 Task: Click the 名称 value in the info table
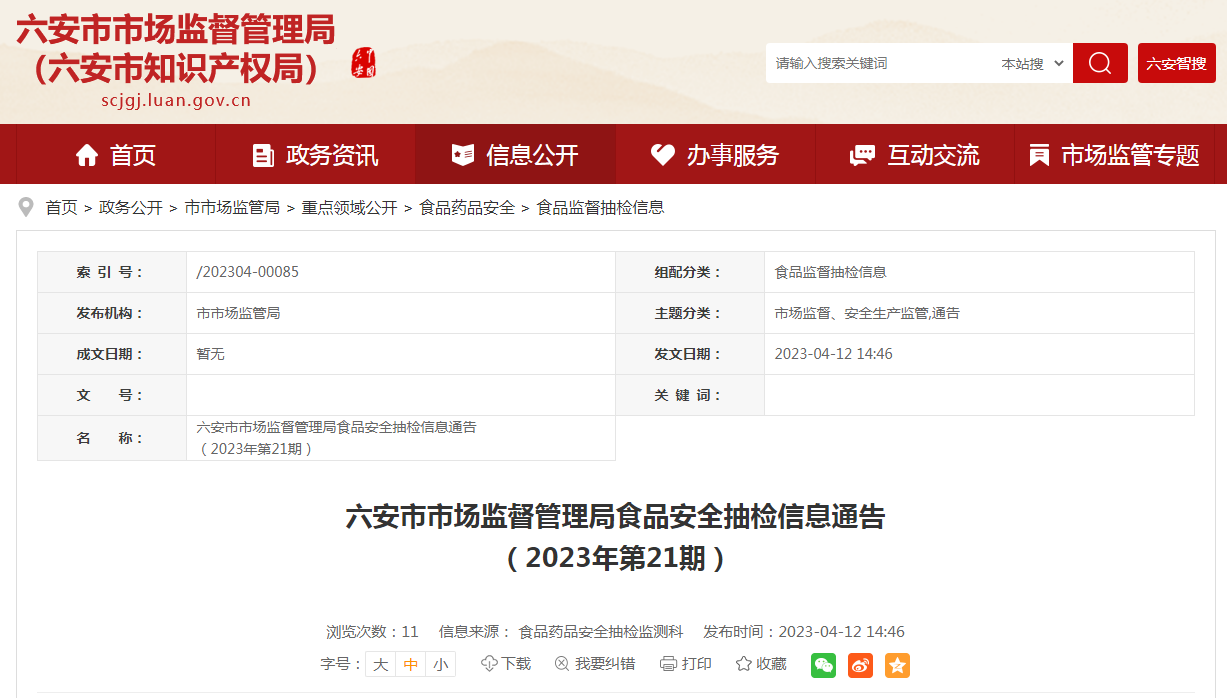click(337, 438)
